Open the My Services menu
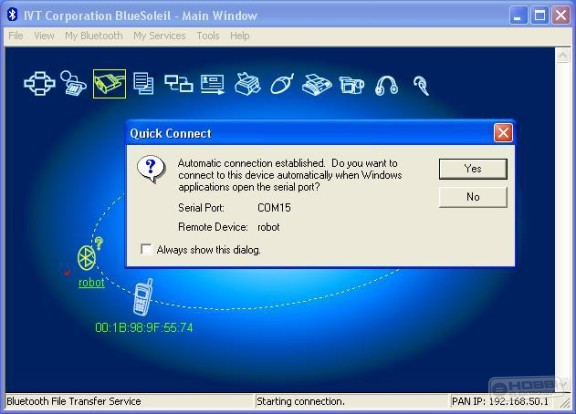The width and height of the screenshot is (576, 414). [159, 36]
